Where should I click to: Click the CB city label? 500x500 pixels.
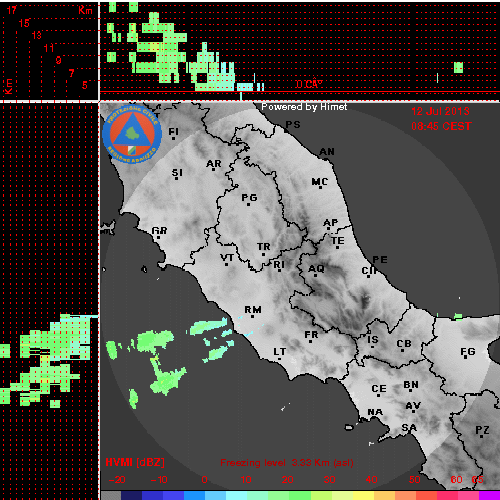(x=404, y=344)
